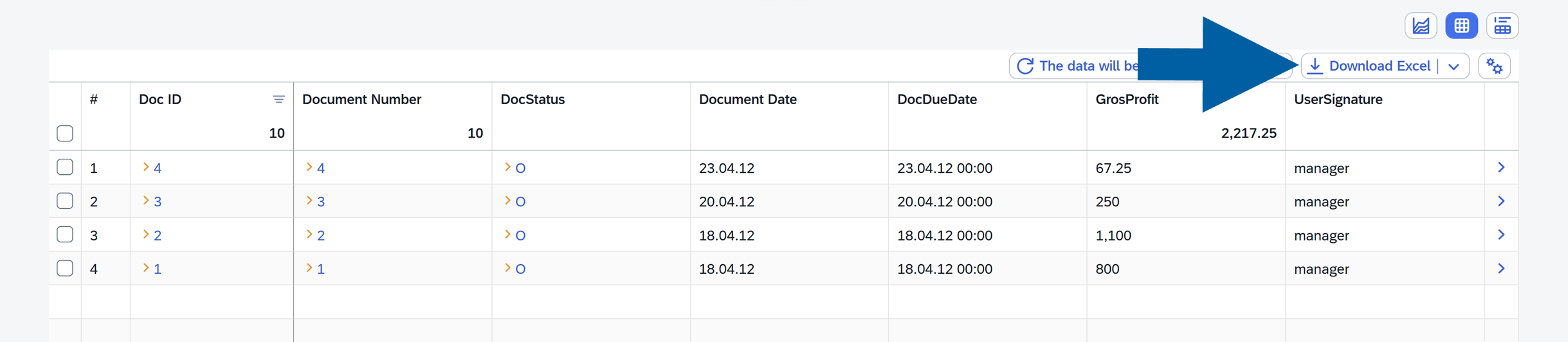Select GrosProfit value 250
The height and width of the screenshot is (342, 1568).
point(1108,202)
